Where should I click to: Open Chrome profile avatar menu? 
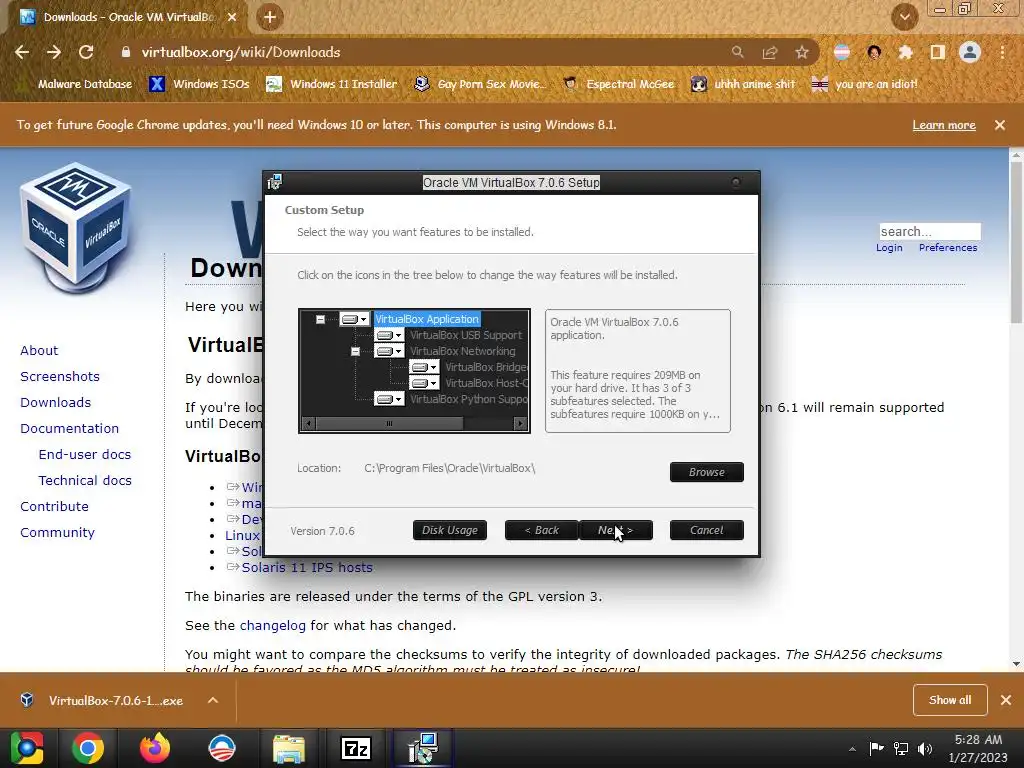970,52
